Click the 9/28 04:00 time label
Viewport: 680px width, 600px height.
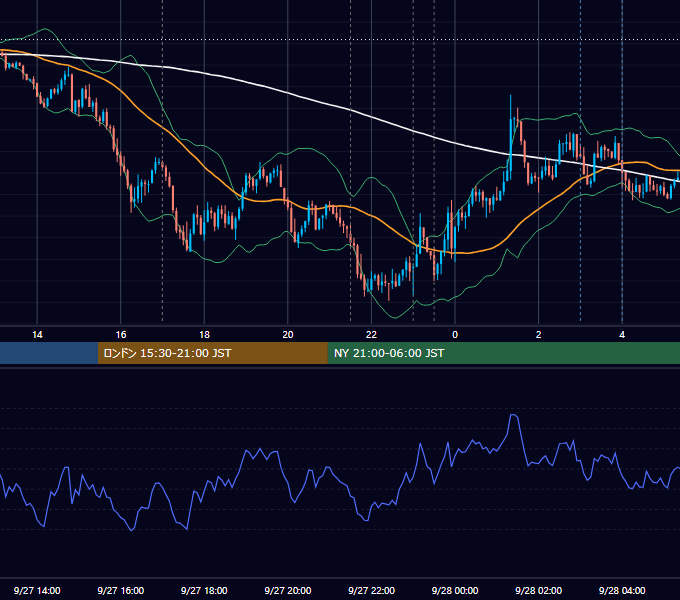point(622,590)
